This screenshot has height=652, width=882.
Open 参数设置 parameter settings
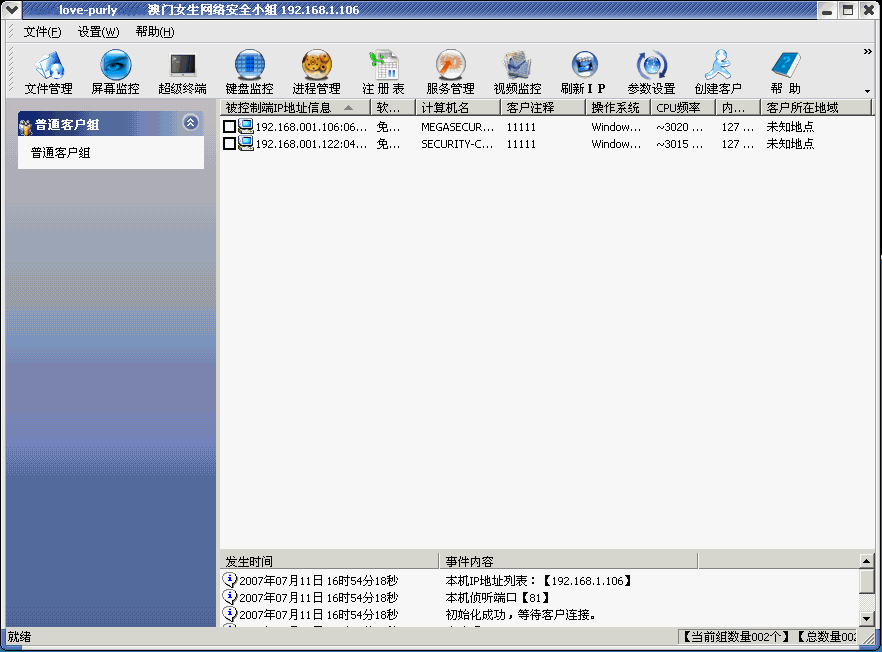pos(650,70)
